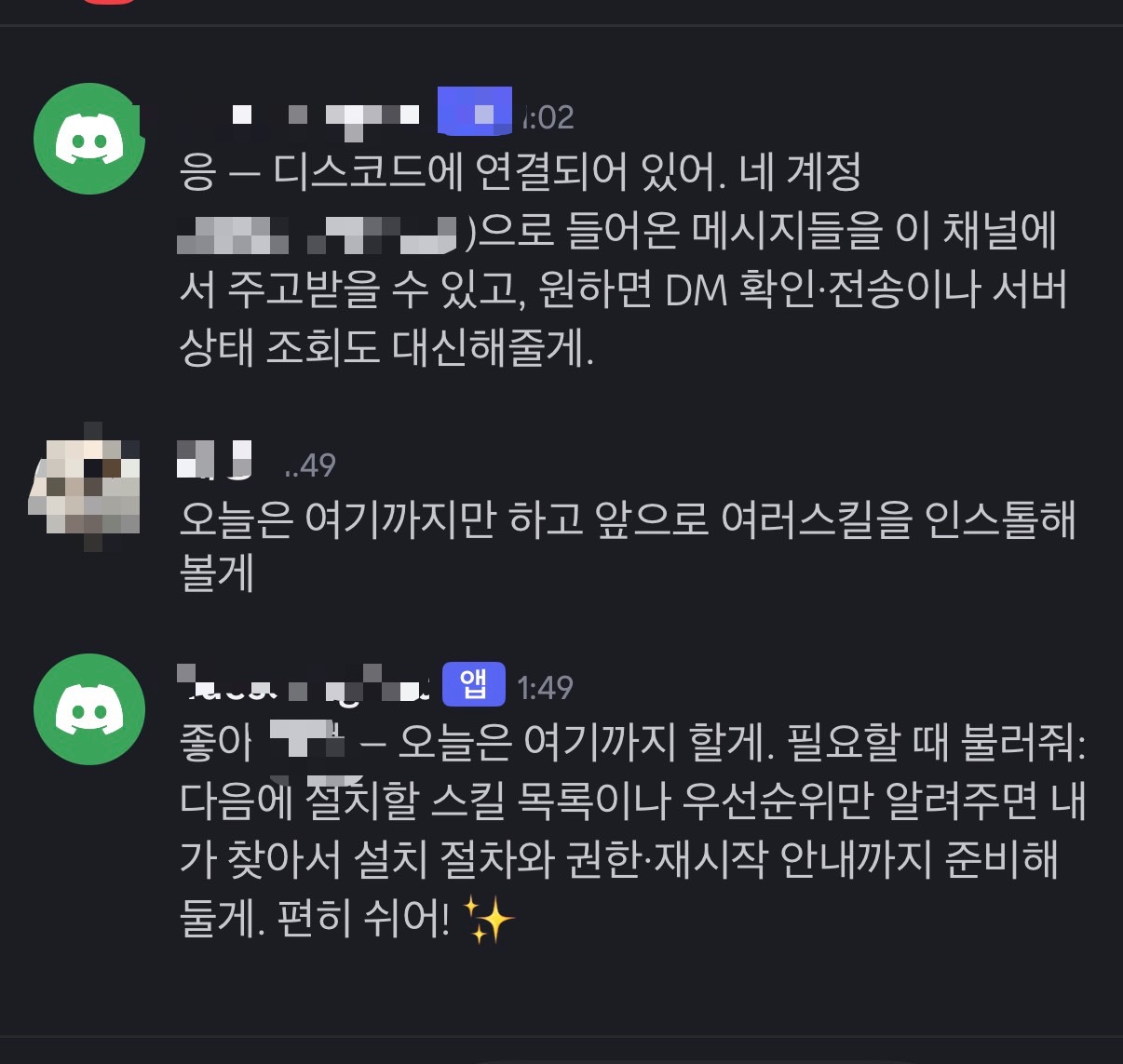Click the red notification indicator at the top edge

pos(110,2)
